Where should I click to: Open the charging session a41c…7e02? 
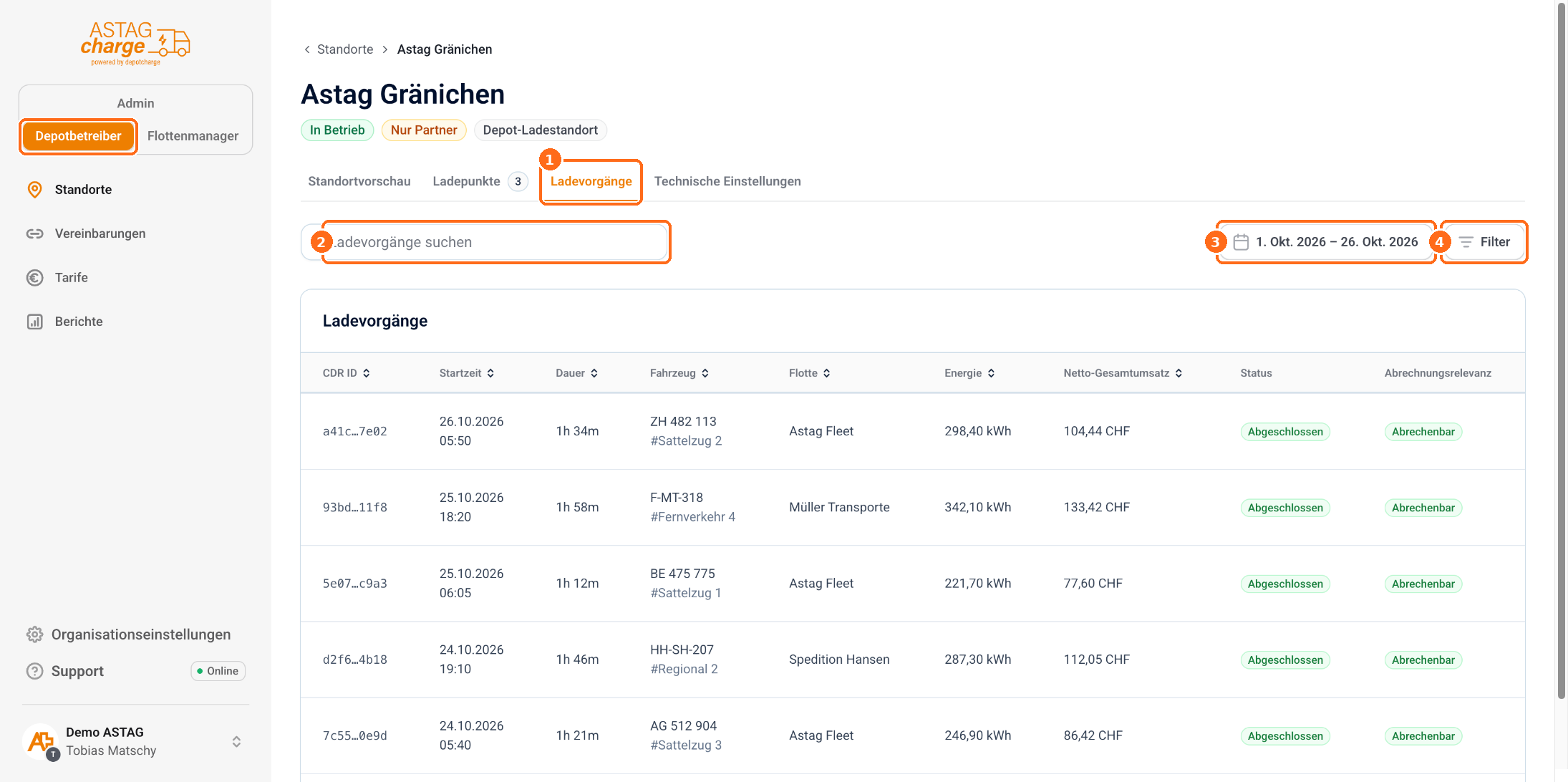pyautogui.click(x=354, y=431)
